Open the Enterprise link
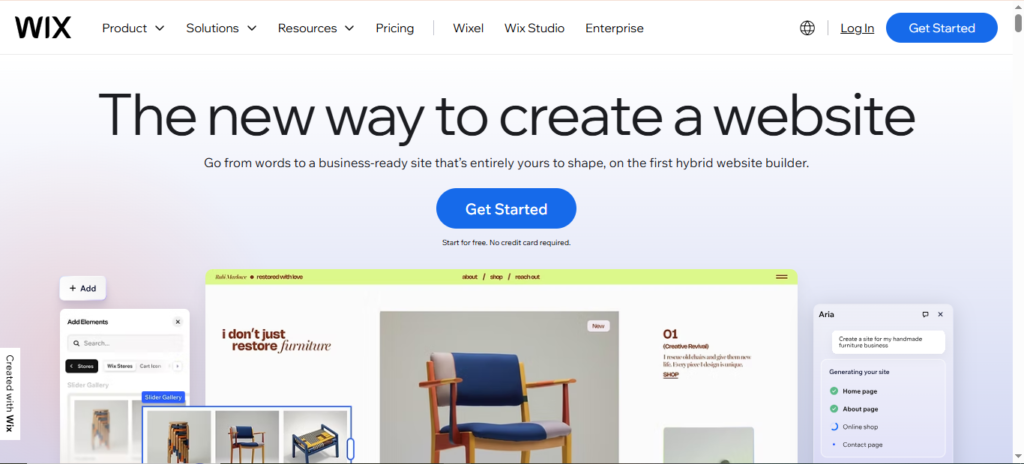This screenshot has width=1024, height=464. pyautogui.click(x=614, y=28)
